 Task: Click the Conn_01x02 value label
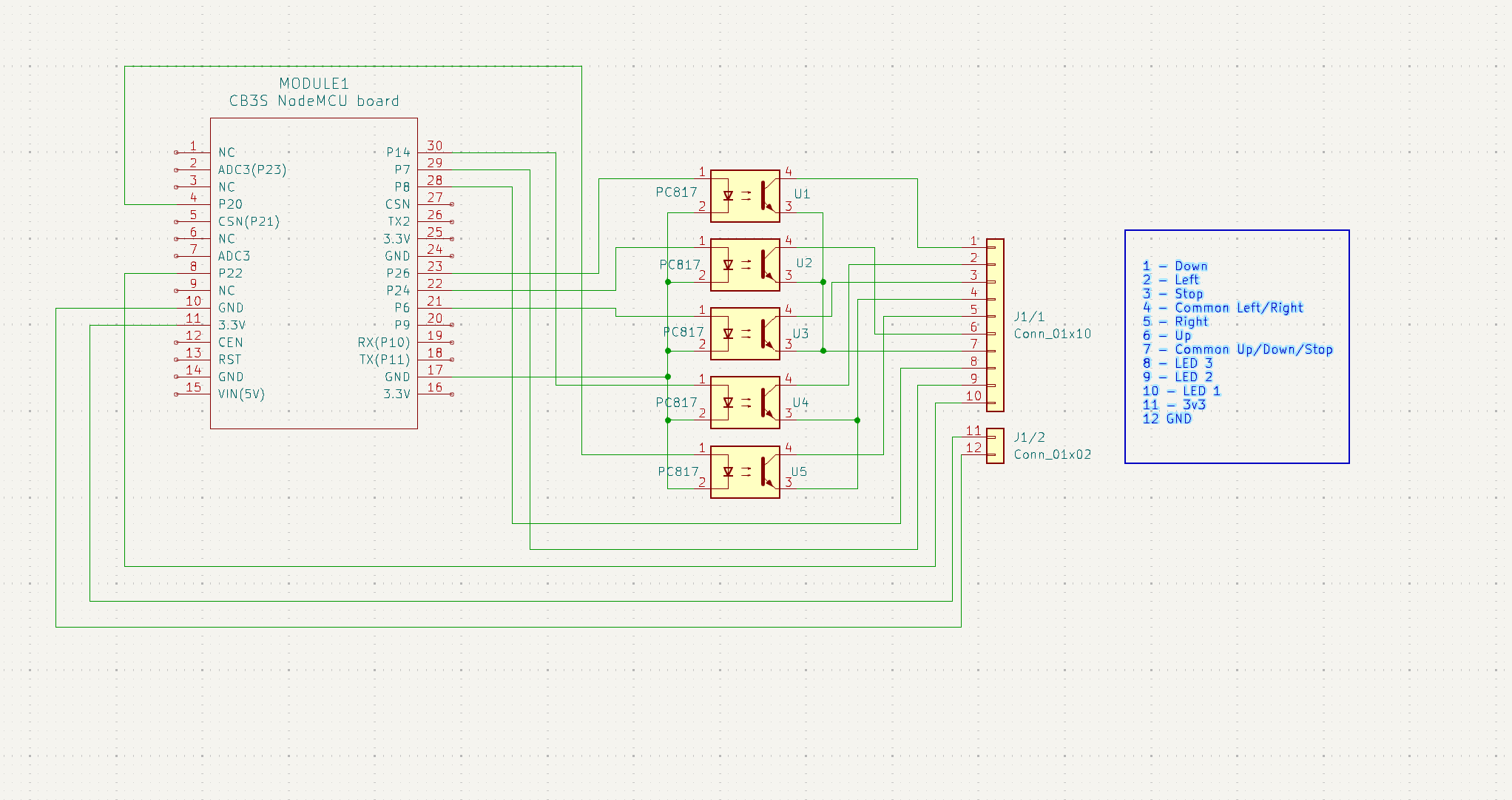click(1052, 454)
